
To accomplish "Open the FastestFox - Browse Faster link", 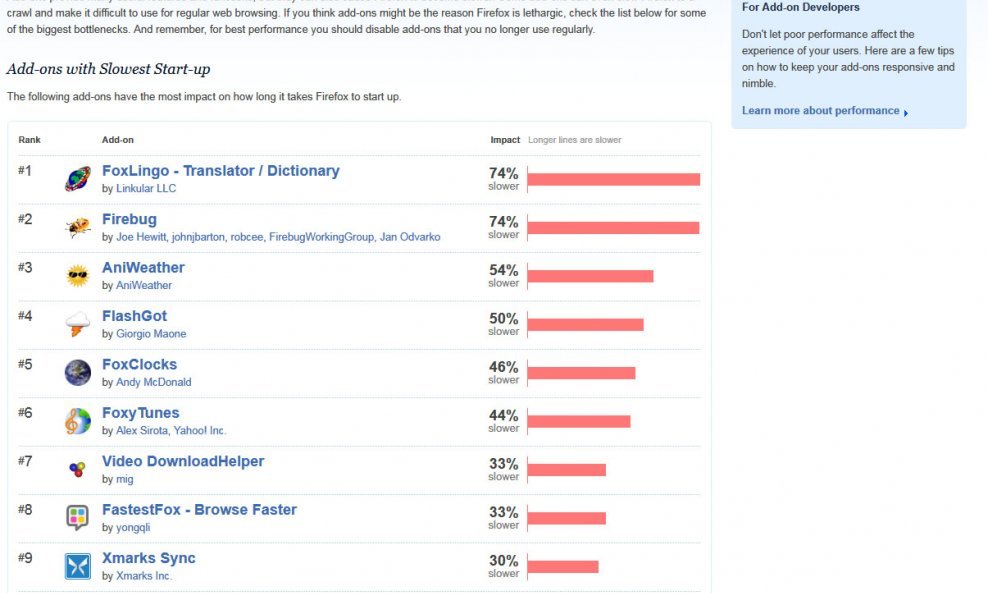I will 199,510.
